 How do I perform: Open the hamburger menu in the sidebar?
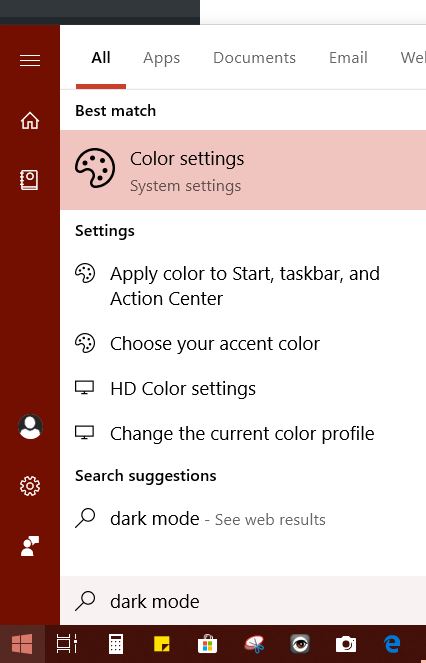30,60
